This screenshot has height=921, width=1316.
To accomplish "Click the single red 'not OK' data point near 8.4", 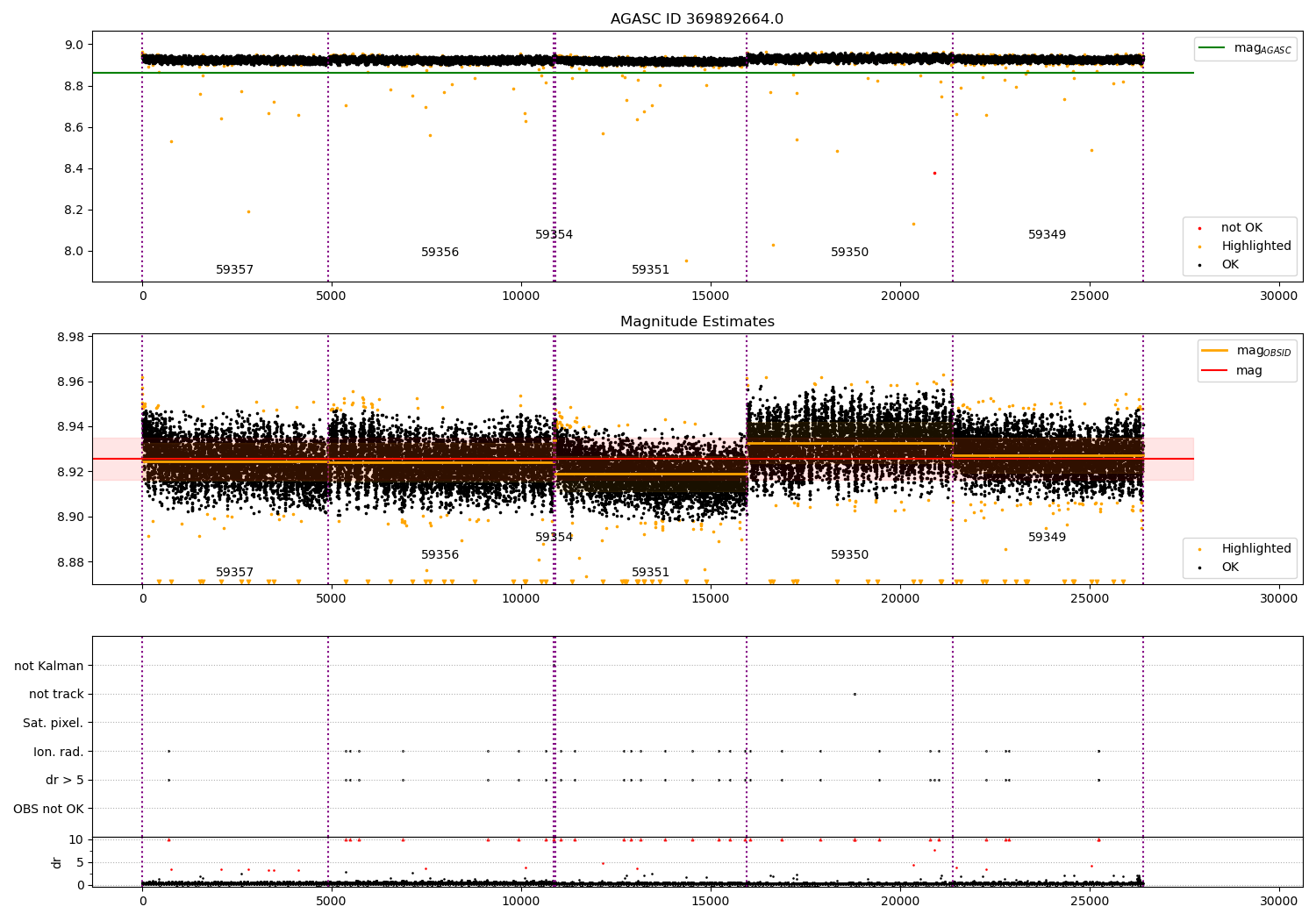I will (x=934, y=173).
